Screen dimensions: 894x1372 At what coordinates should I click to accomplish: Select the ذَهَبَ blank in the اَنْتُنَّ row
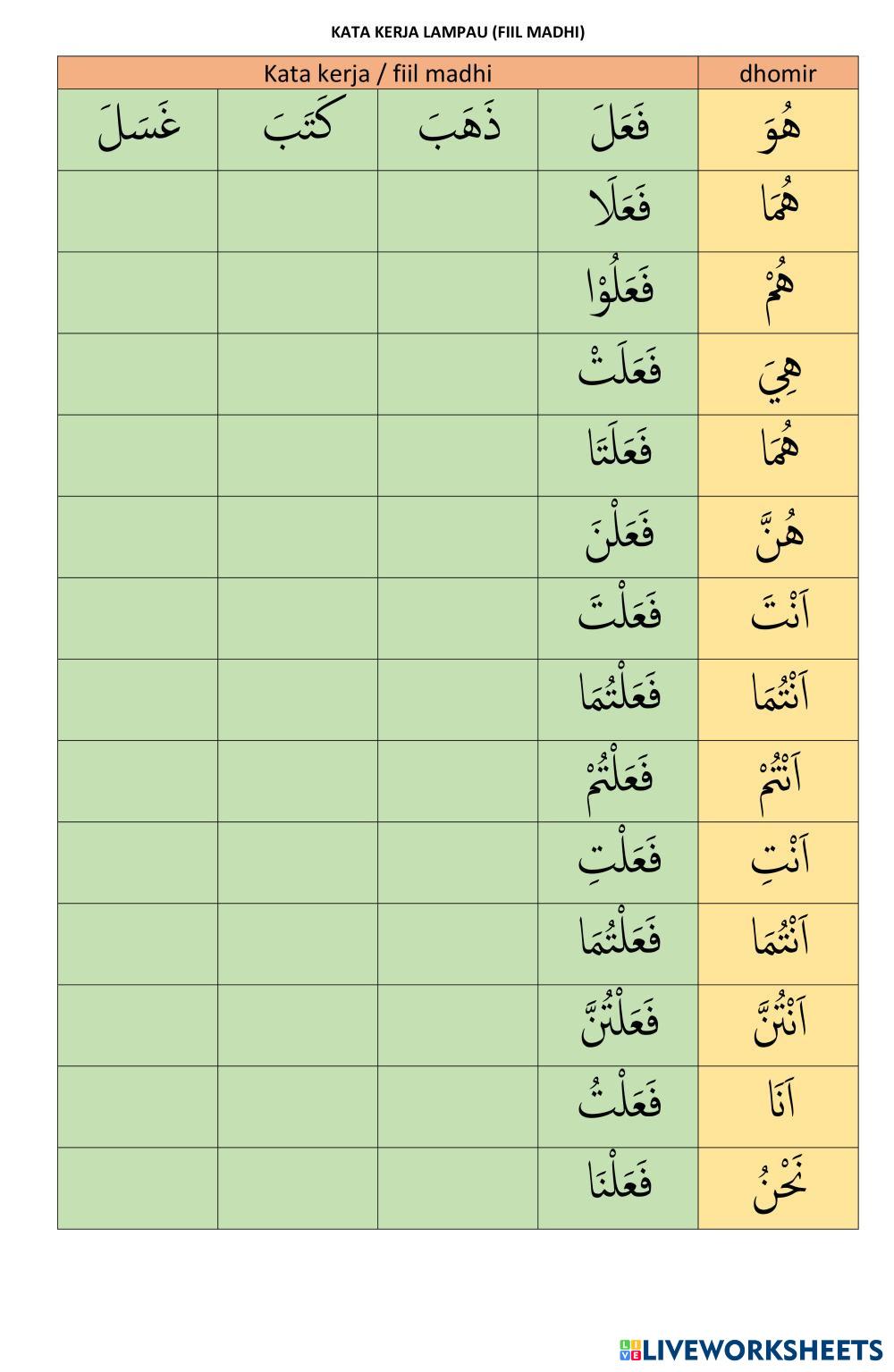pyautogui.click(x=458, y=1025)
